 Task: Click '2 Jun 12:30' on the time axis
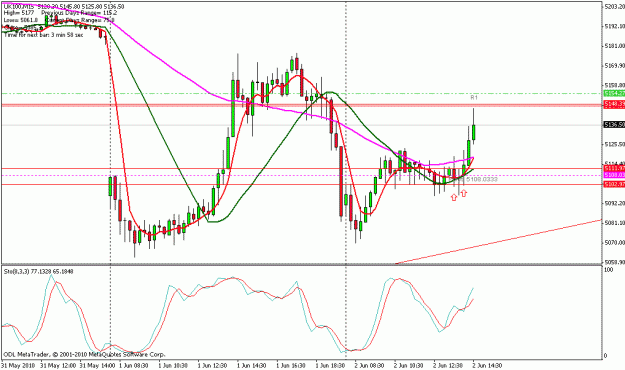[x=448, y=365]
